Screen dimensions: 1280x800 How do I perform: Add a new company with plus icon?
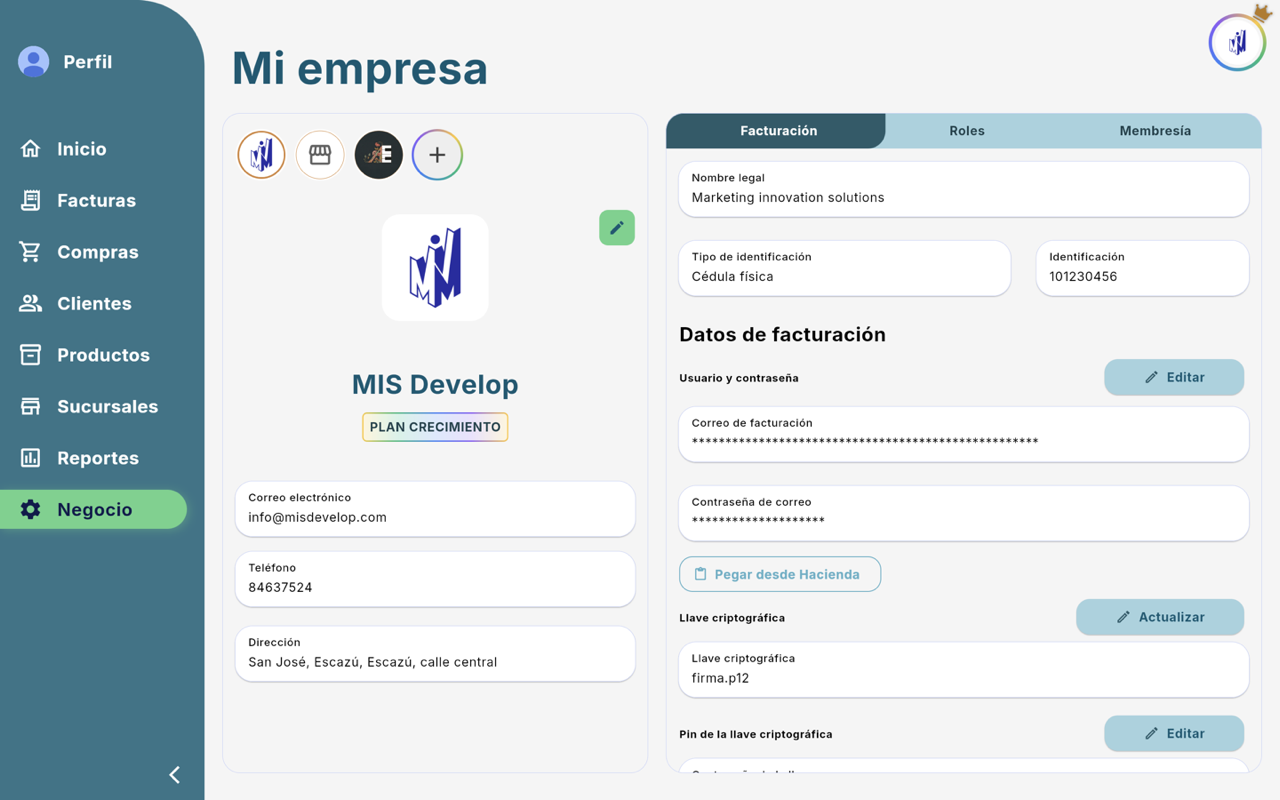click(437, 155)
